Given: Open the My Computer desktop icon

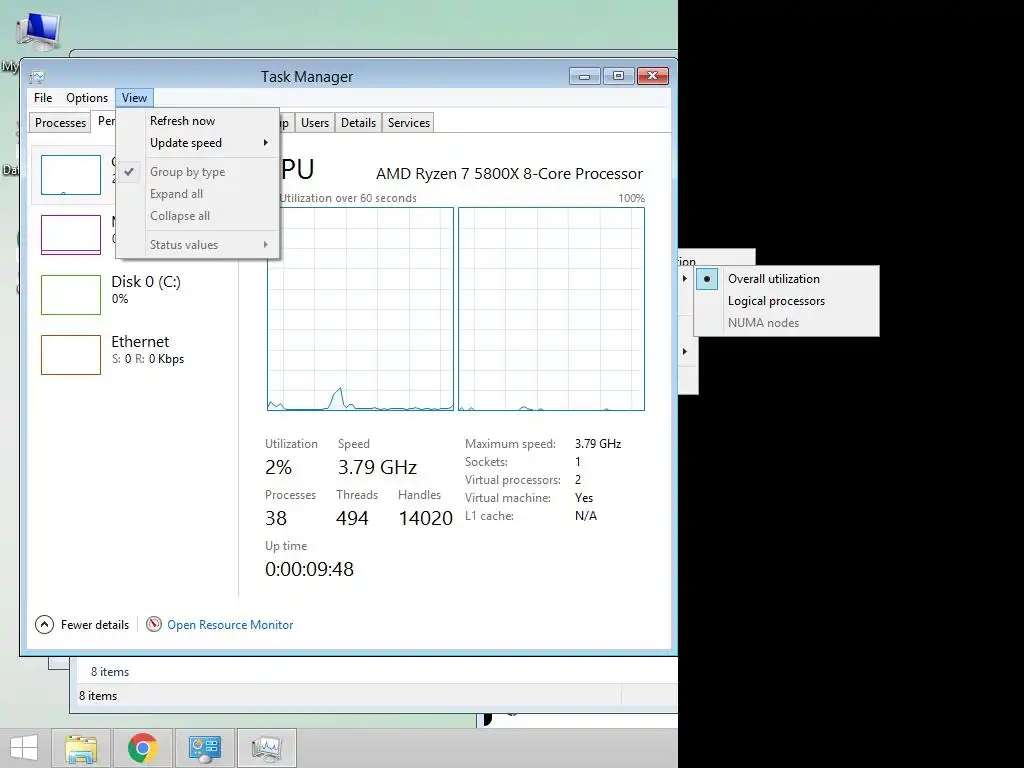Looking at the screenshot, I should (x=38, y=33).
